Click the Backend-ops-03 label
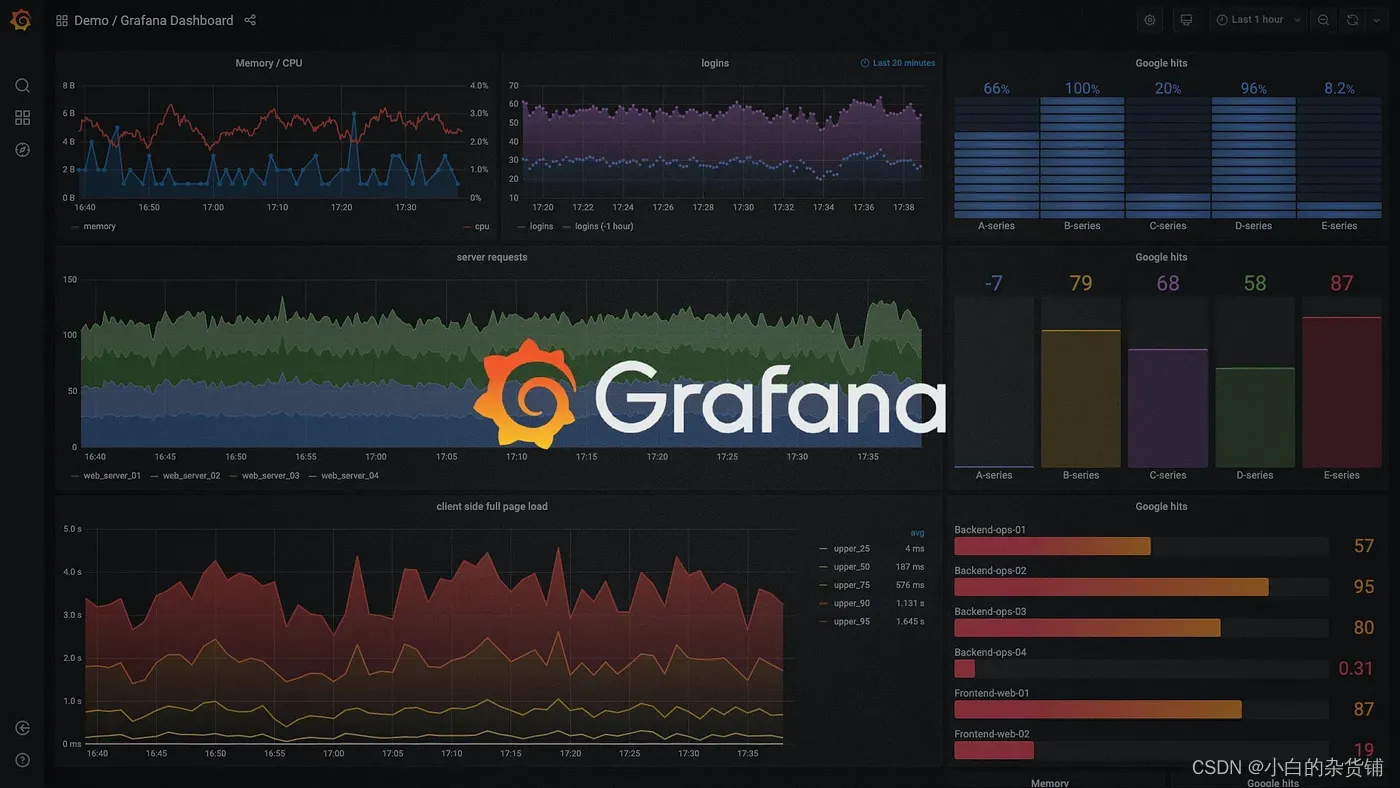 990,612
